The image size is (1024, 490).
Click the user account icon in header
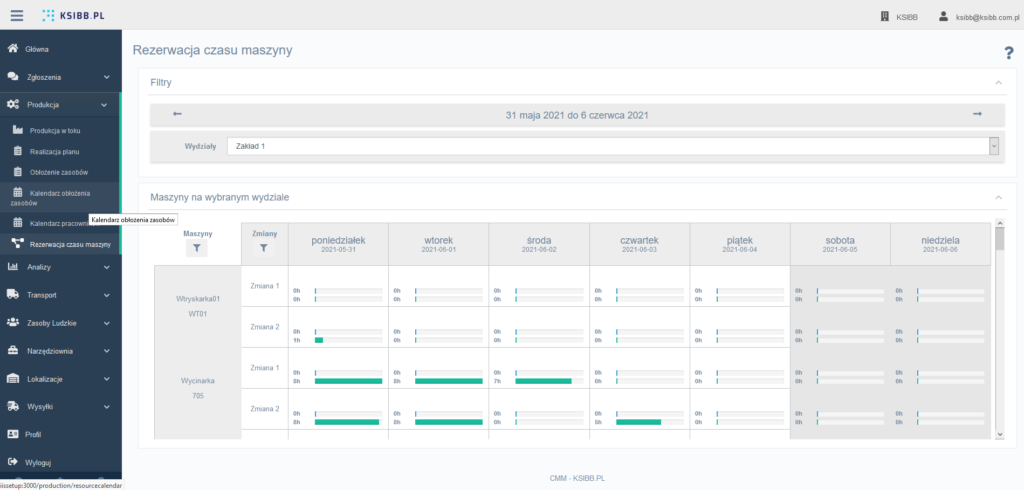942,17
